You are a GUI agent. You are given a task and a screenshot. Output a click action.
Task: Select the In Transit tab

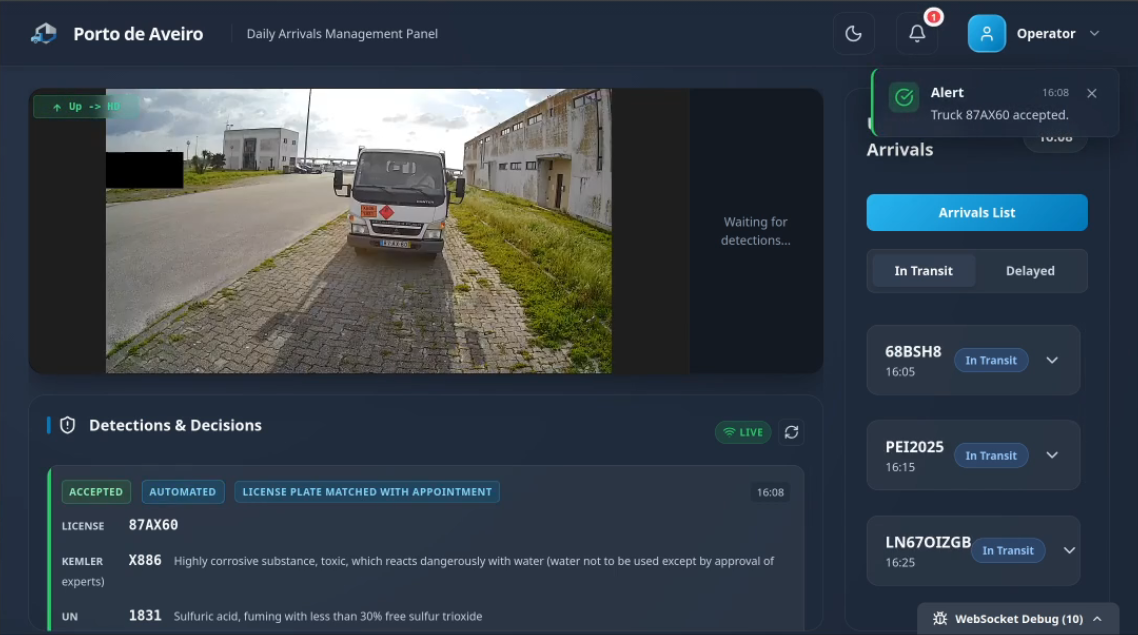923,270
